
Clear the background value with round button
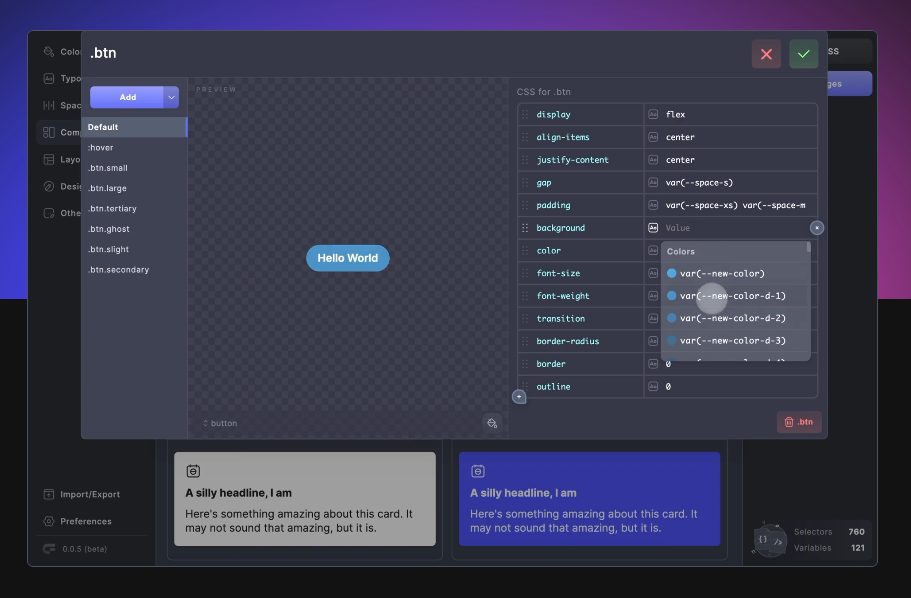pyautogui.click(x=817, y=228)
